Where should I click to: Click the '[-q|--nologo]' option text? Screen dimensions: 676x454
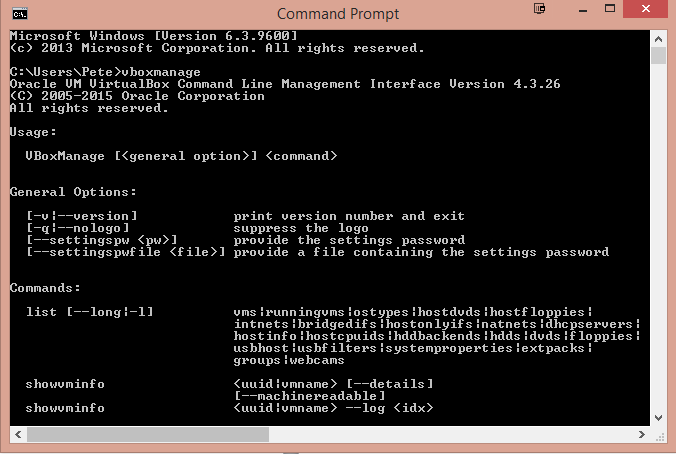[x=78, y=228]
